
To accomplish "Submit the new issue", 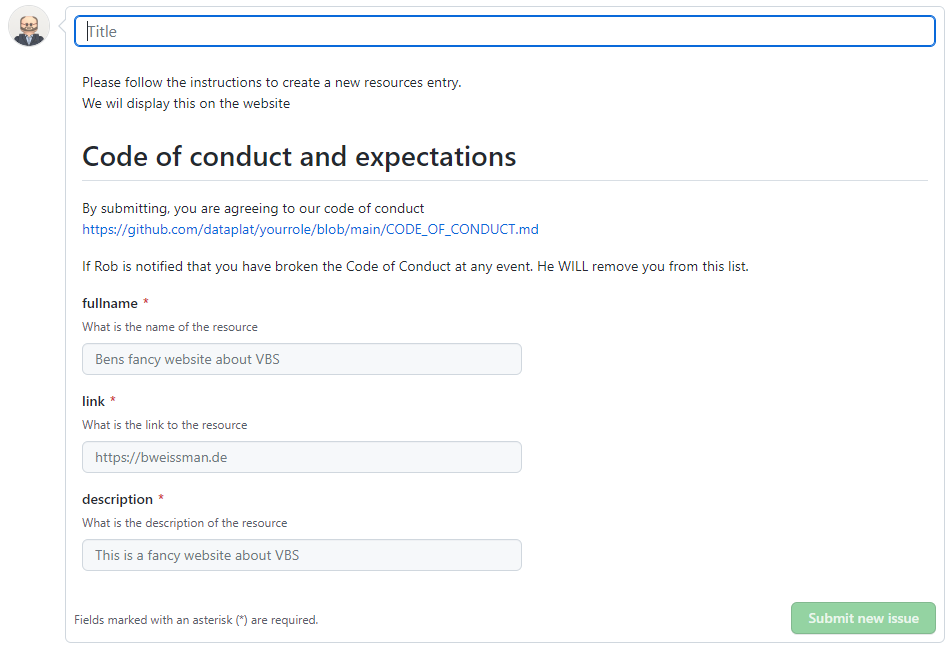I will point(863,618).
